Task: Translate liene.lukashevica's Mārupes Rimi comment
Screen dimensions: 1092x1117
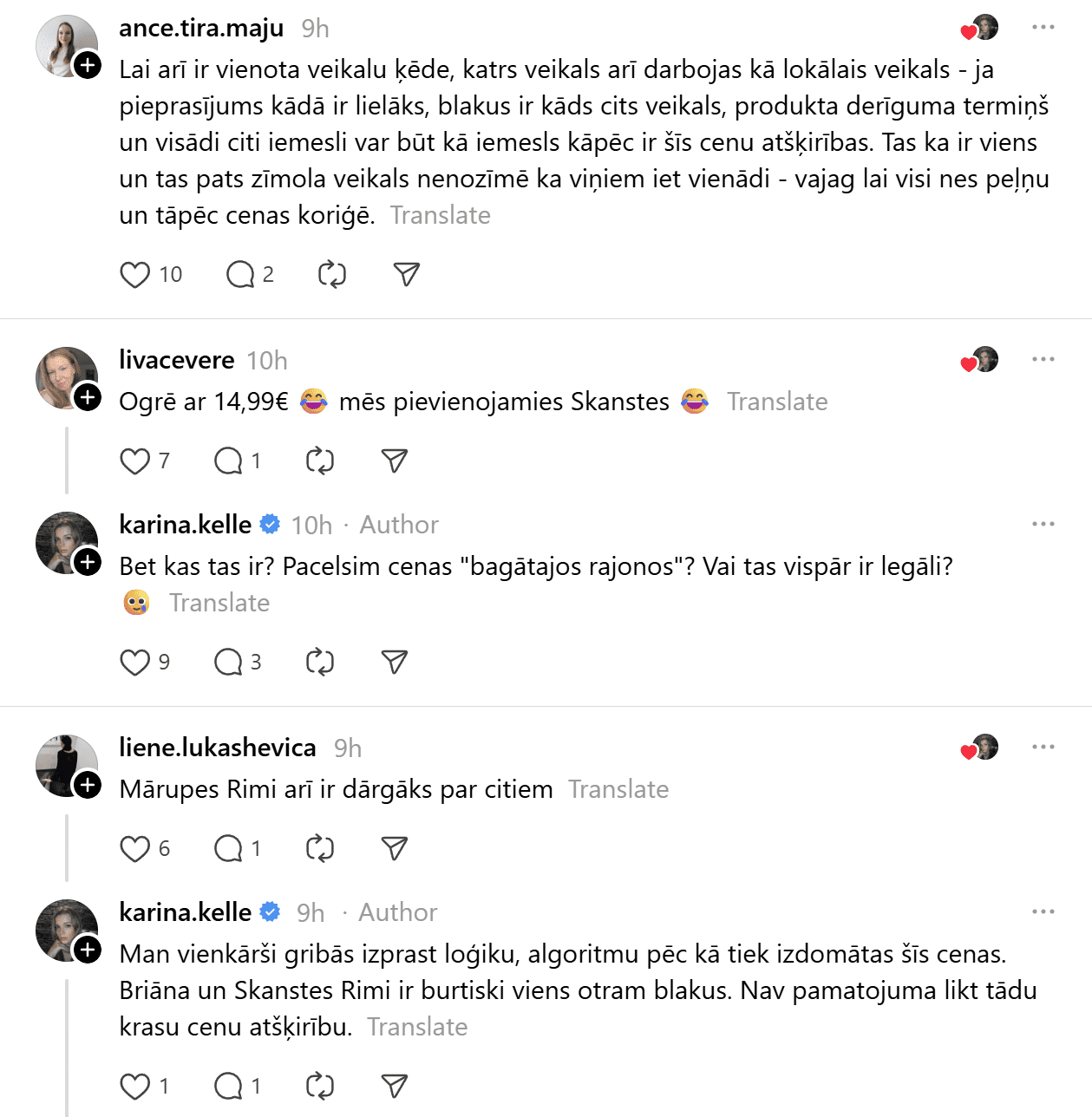Action: [618, 789]
